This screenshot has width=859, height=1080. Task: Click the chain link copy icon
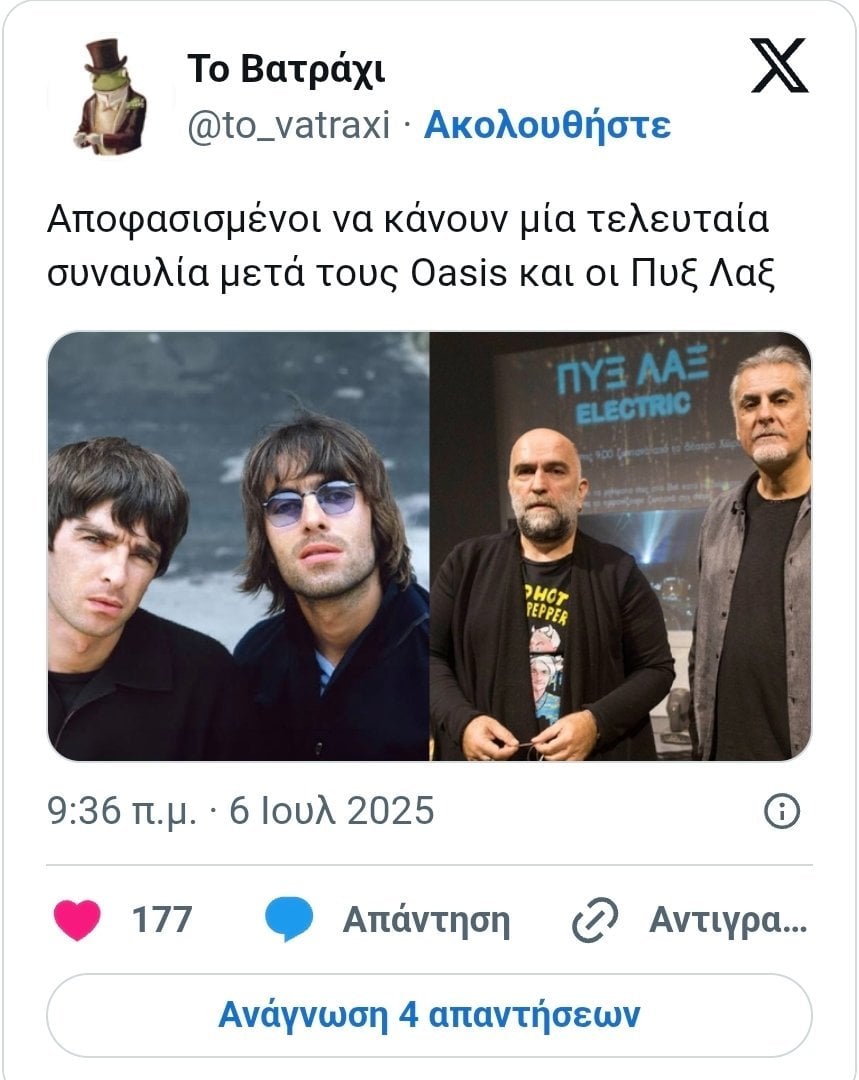tap(595, 920)
